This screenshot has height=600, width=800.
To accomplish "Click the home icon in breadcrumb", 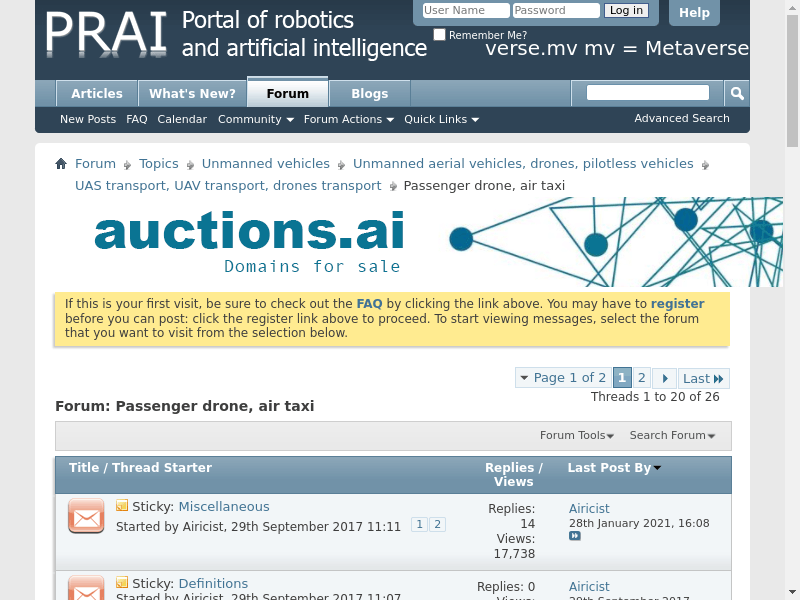I will pos(61,164).
